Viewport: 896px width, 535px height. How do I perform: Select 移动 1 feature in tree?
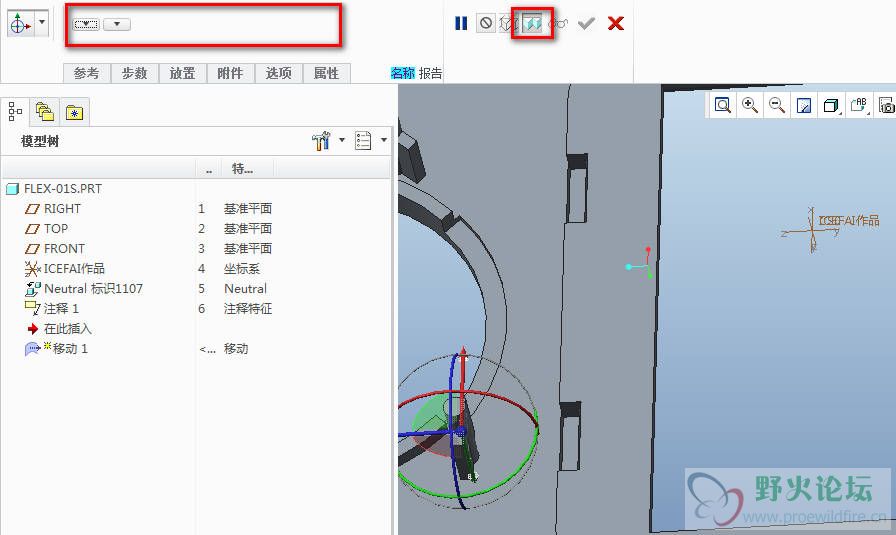pos(70,349)
